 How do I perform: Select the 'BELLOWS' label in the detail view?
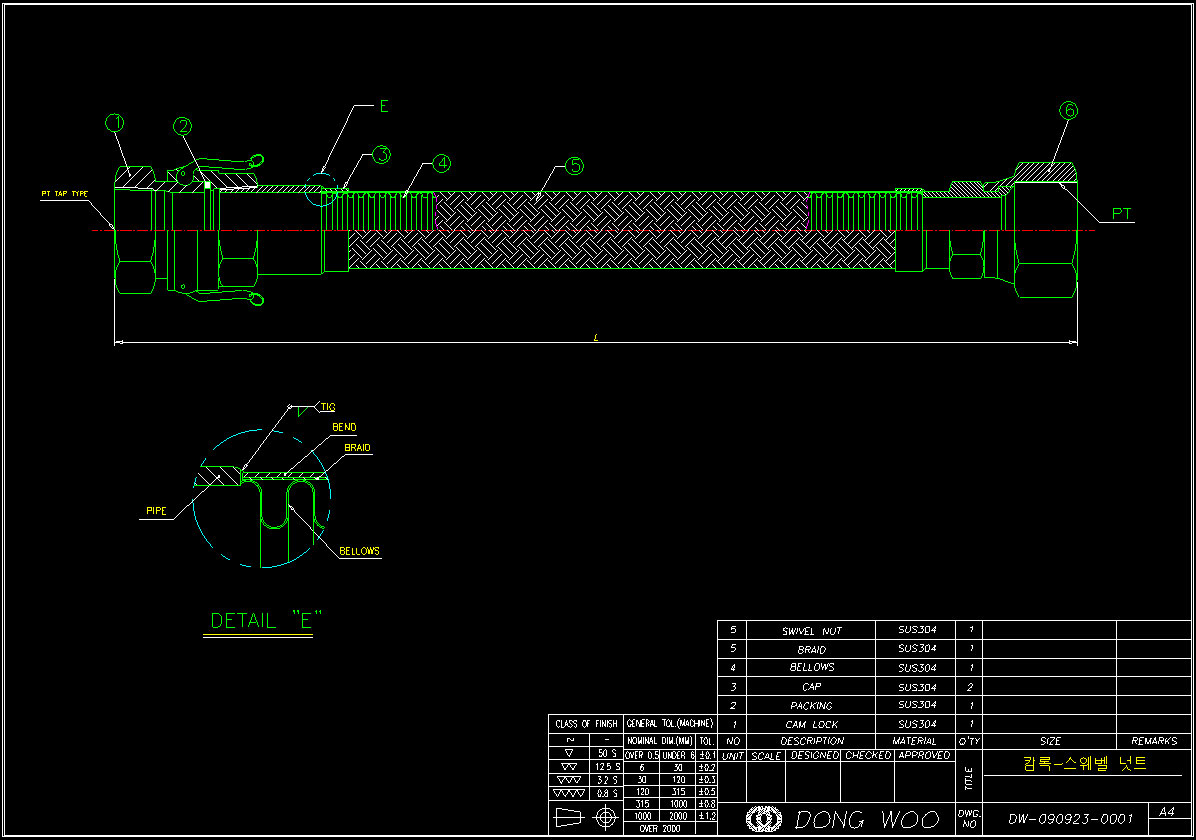(359, 551)
